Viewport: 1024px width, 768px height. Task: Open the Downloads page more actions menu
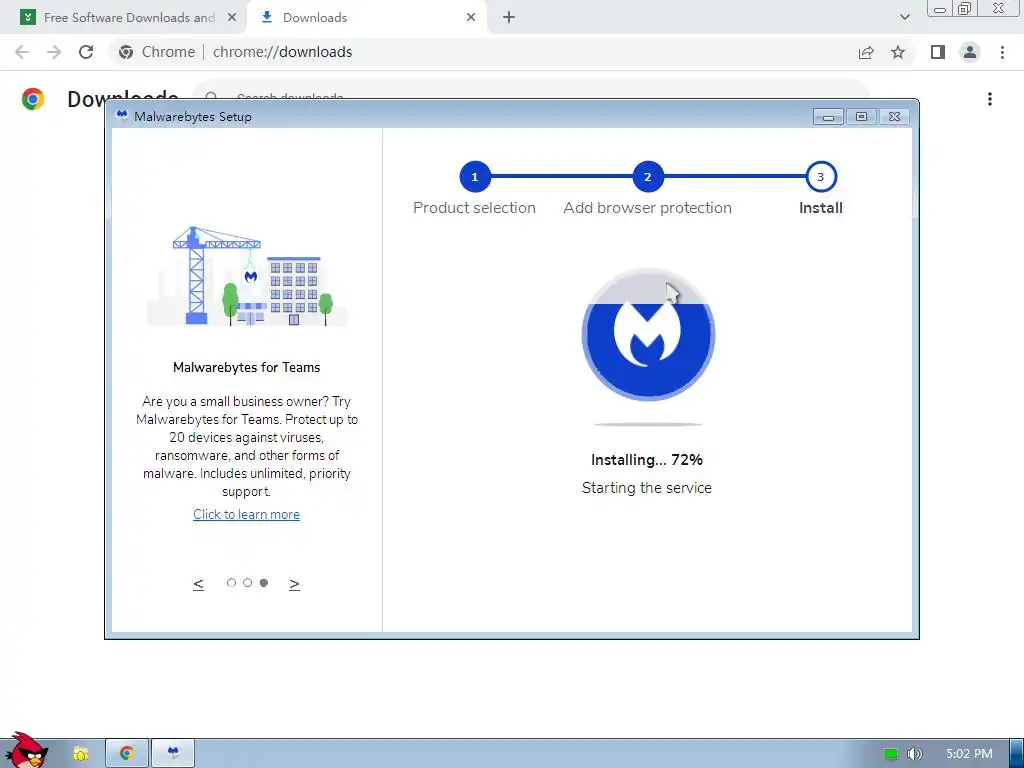990,99
